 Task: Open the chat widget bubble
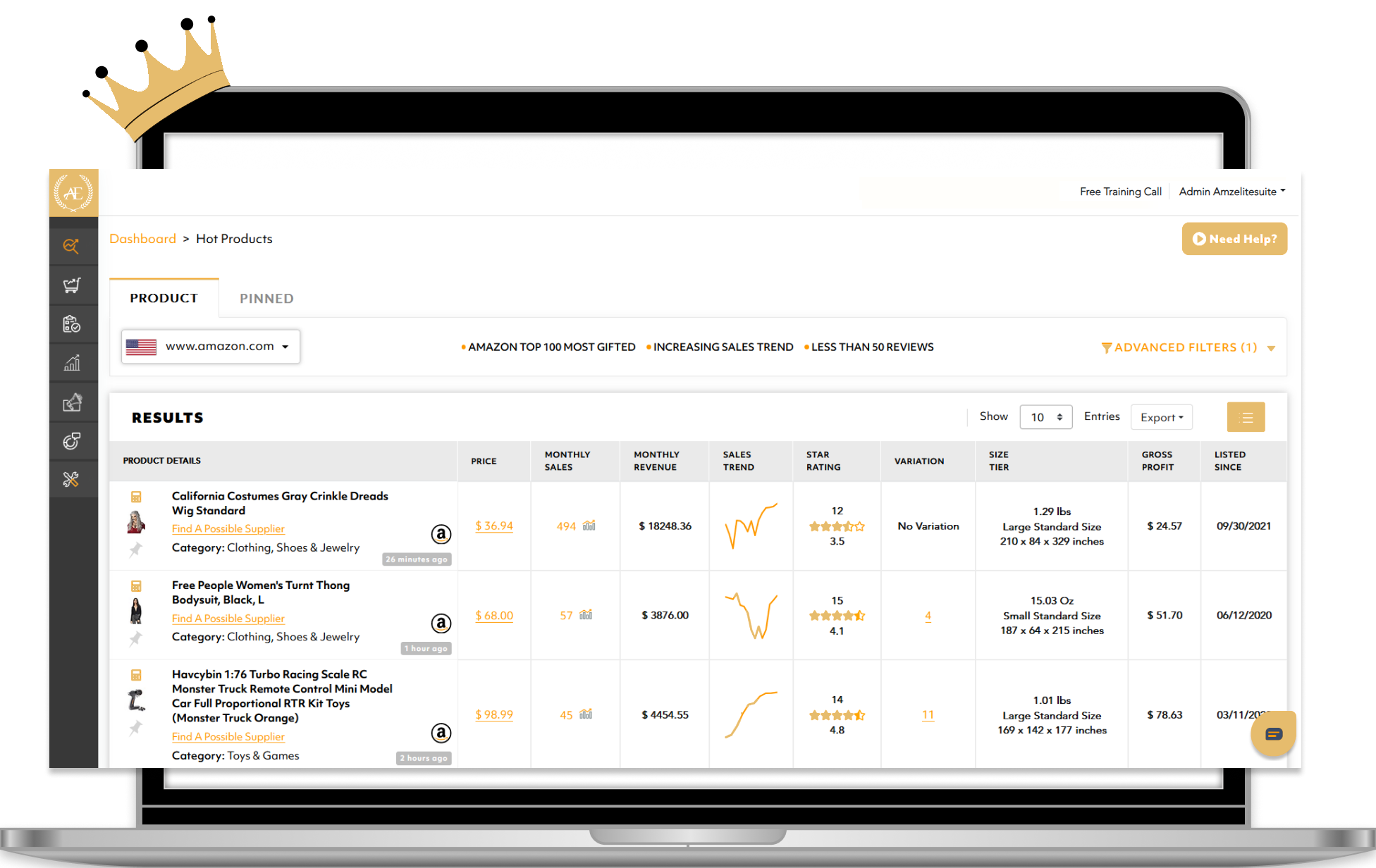click(x=1273, y=734)
